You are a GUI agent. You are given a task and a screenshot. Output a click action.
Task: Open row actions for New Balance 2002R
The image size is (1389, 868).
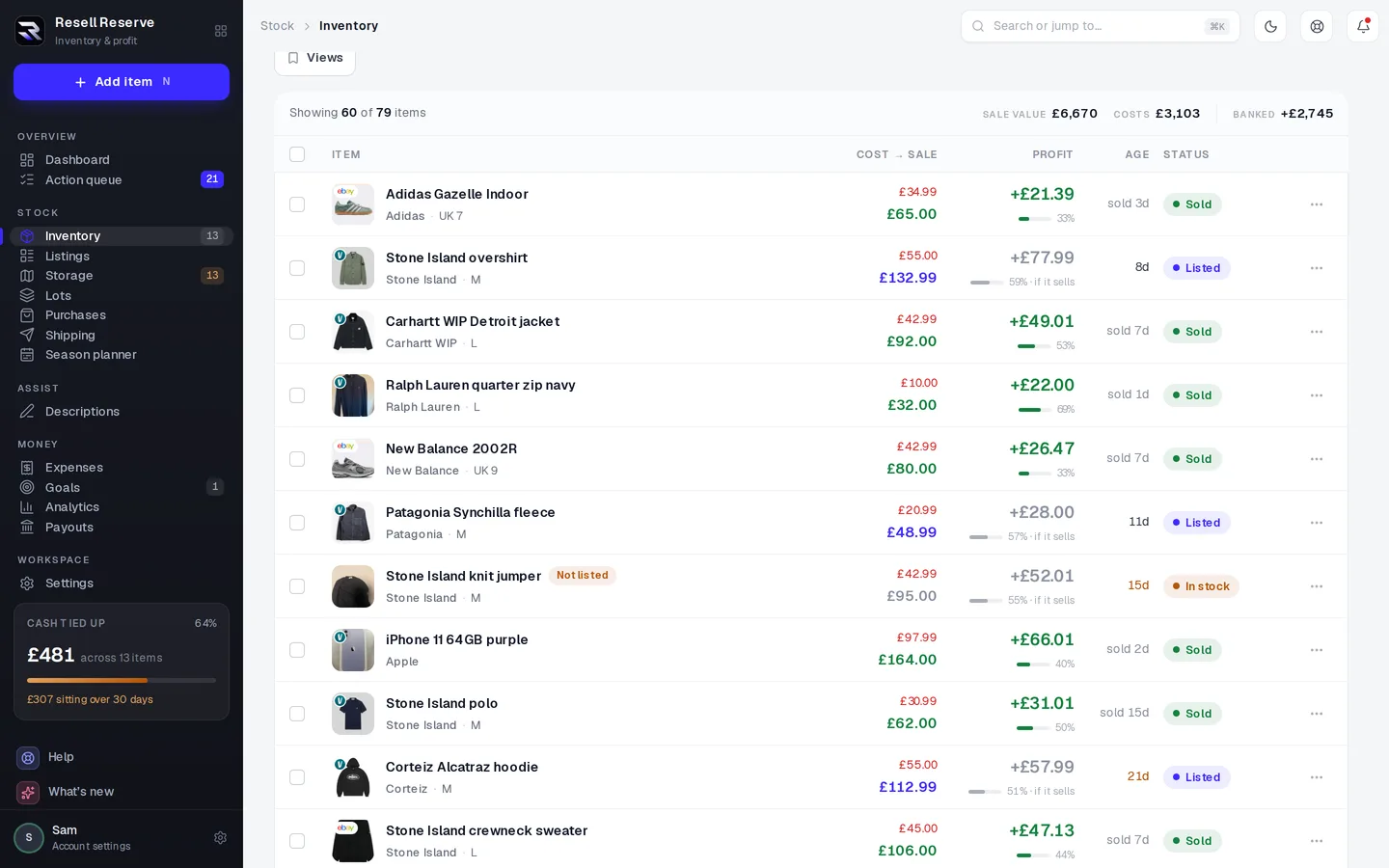tap(1317, 459)
